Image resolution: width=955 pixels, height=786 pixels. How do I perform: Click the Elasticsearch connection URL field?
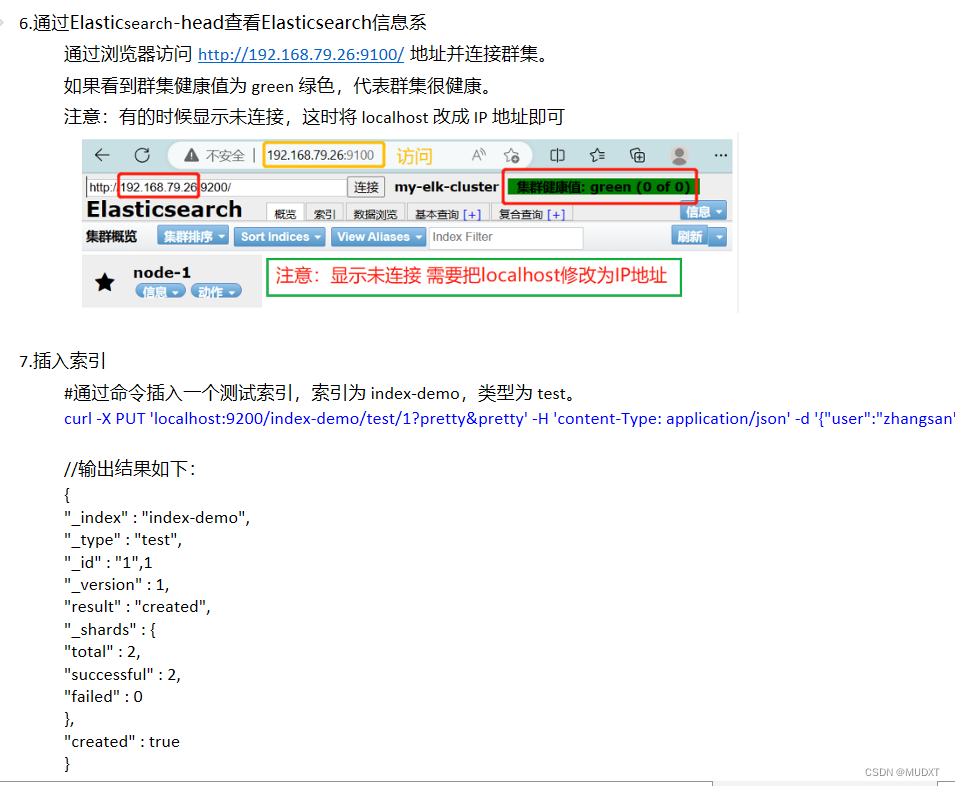click(216, 187)
